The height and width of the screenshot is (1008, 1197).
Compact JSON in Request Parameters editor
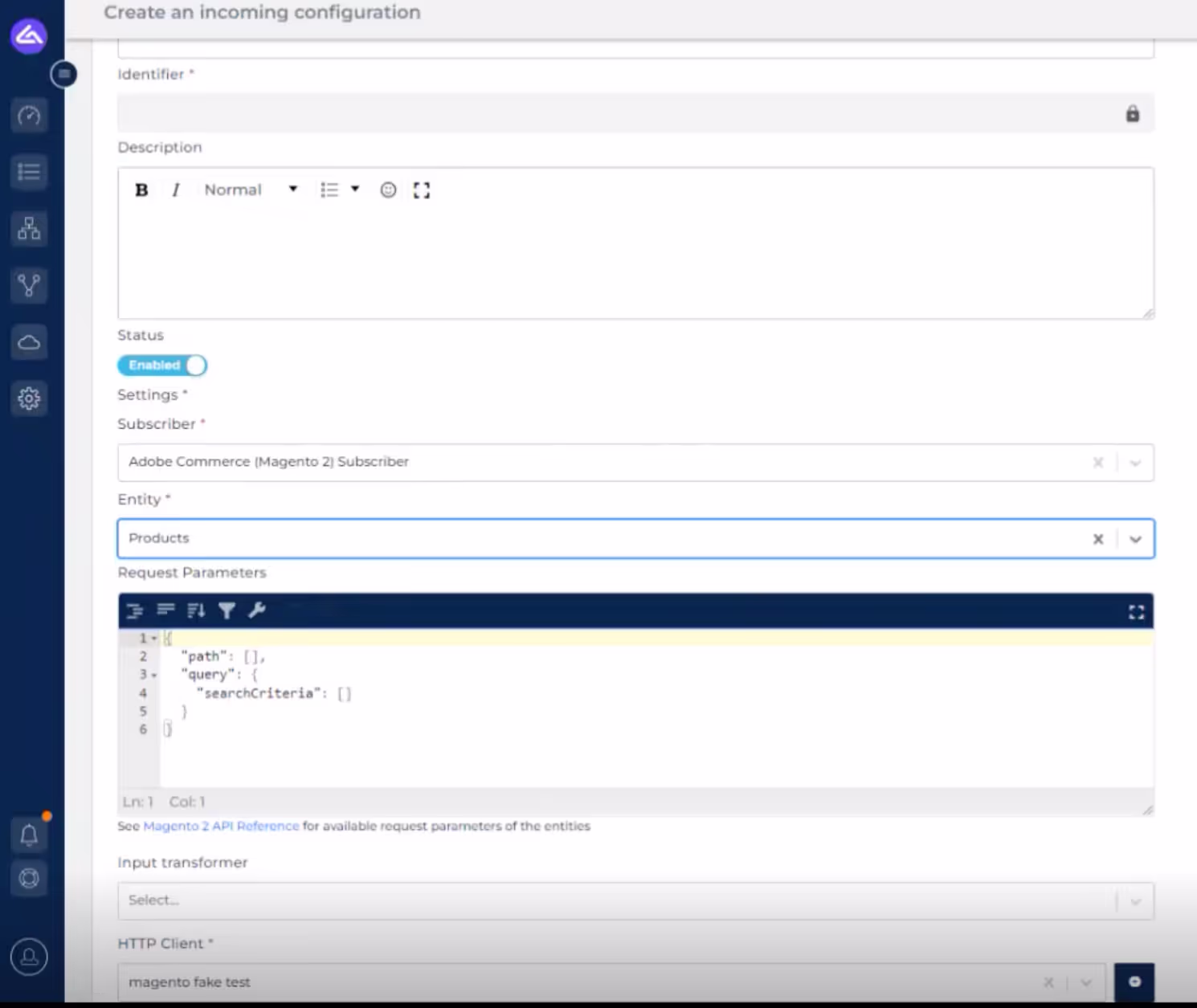(x=165, y=610)
